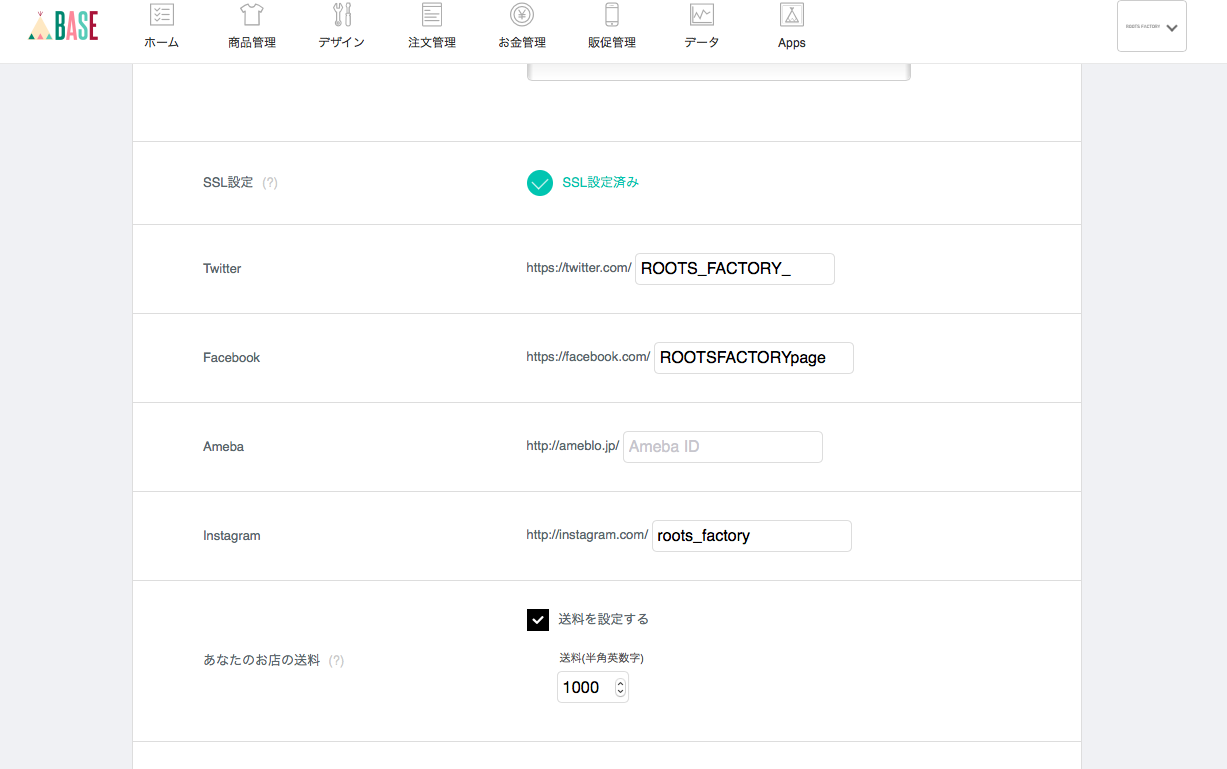
Task: Open 販促管理 smartphone icon
Action: 612,15
